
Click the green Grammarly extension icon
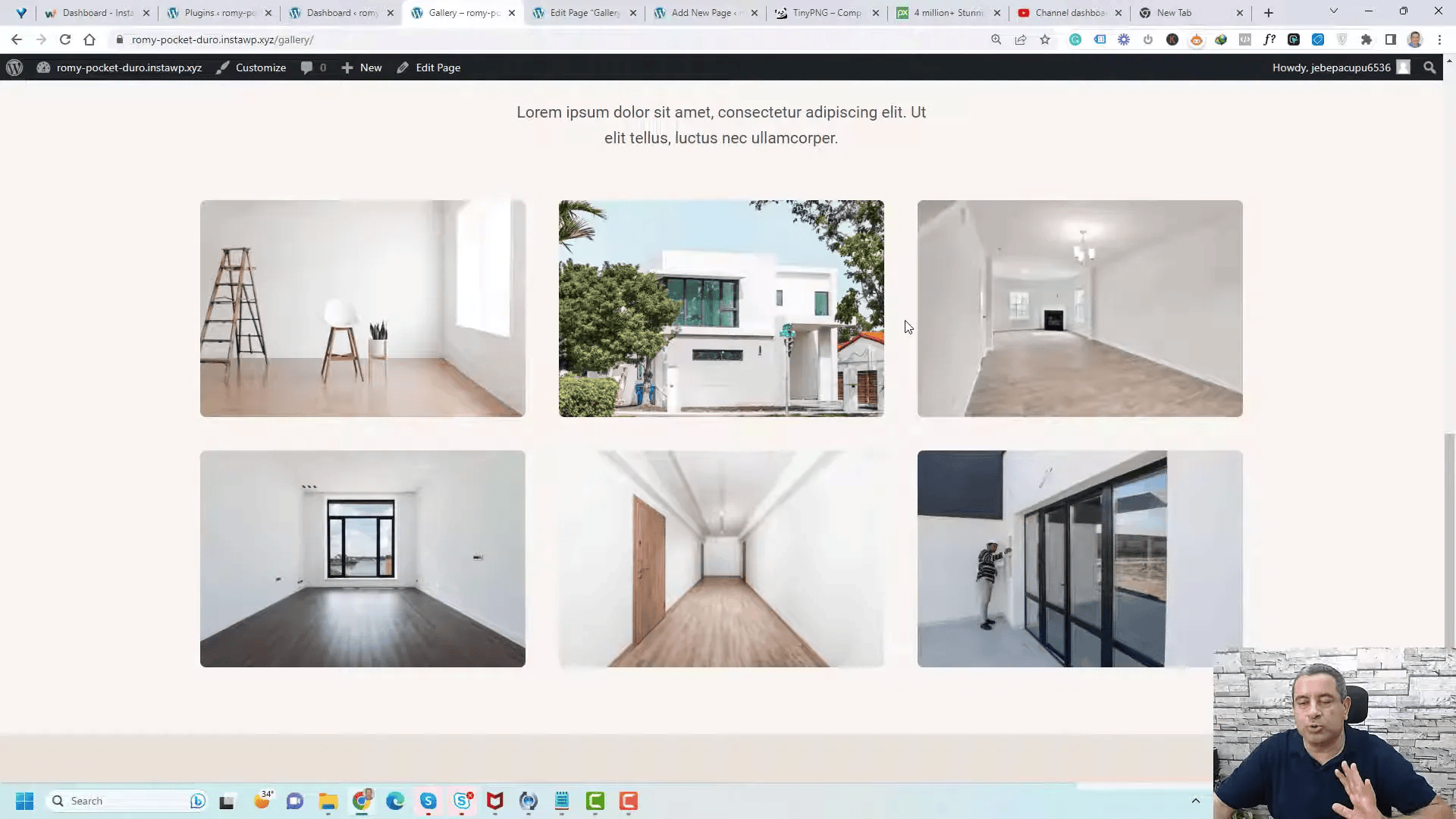coord(1075,39)
